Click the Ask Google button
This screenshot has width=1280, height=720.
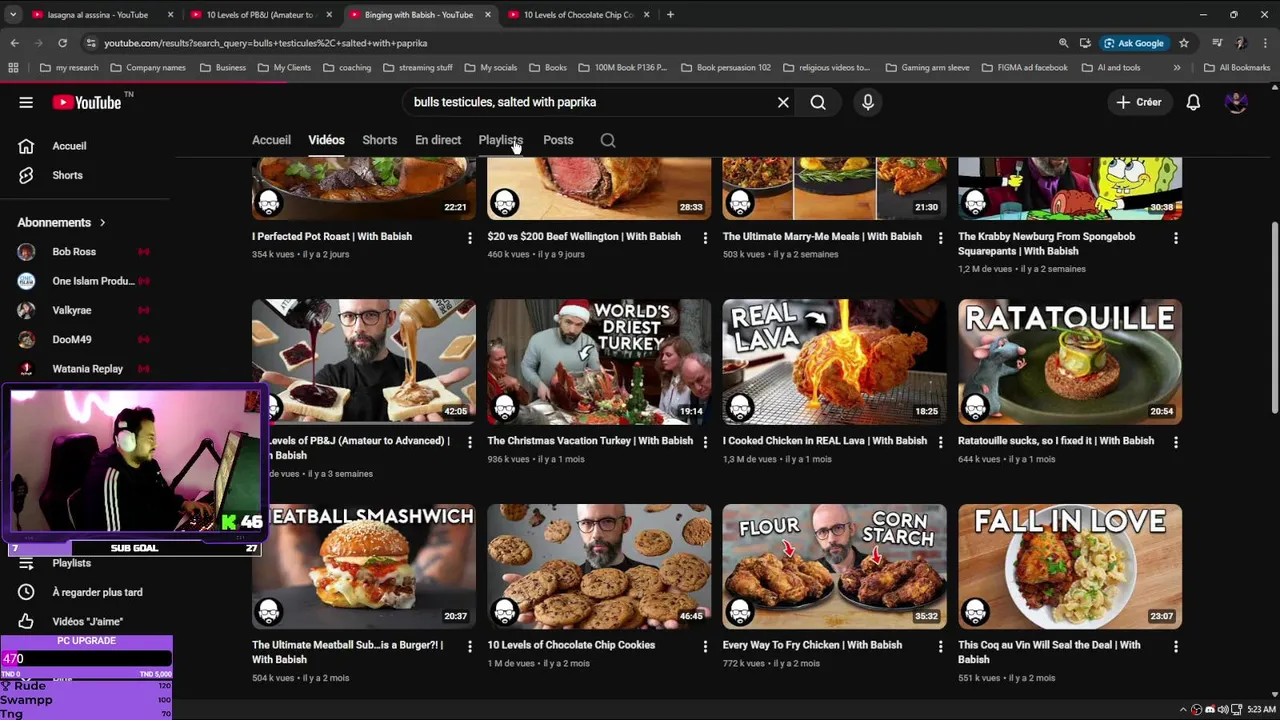tap(1134, 43)
